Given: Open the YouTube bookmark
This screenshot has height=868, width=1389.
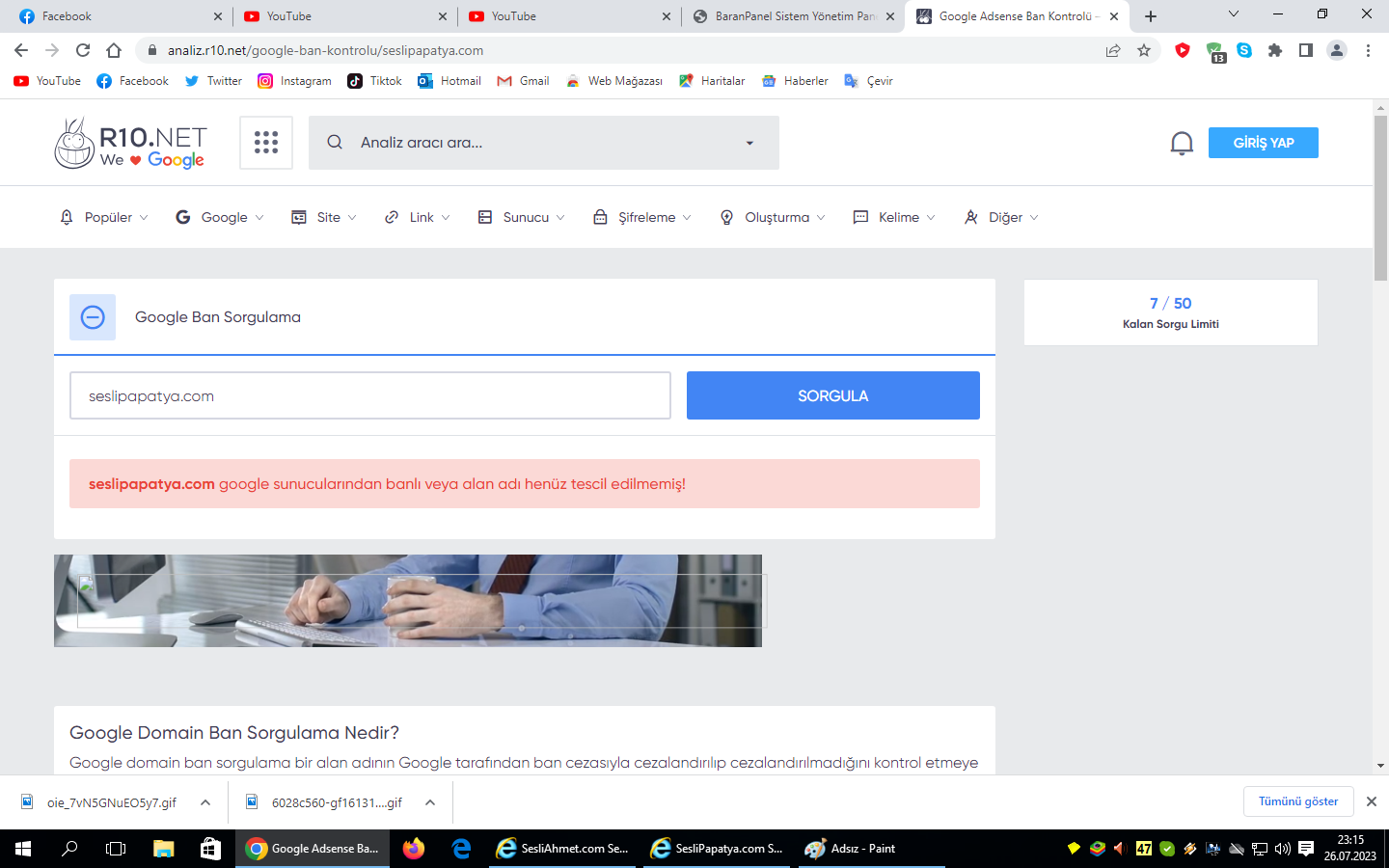Looking at the screenshot, I should click(47, 81).
